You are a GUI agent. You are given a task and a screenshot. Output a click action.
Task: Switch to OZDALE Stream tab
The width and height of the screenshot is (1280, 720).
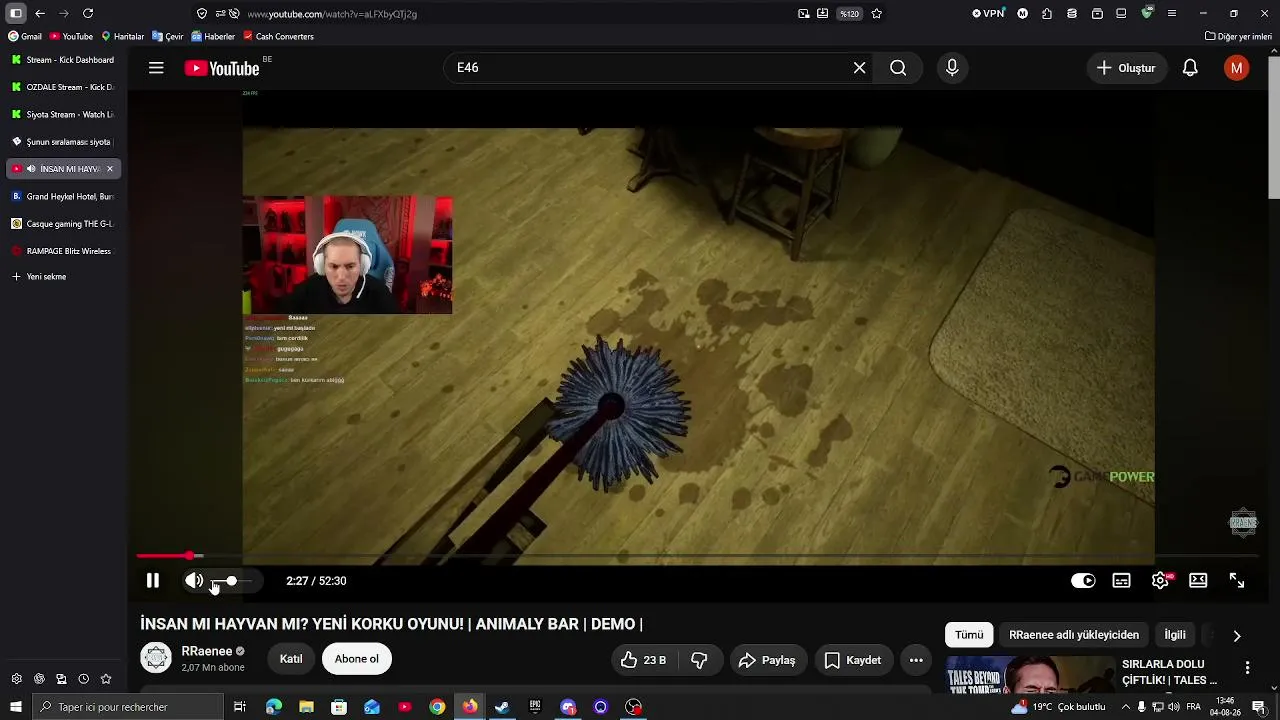[64, 87]
